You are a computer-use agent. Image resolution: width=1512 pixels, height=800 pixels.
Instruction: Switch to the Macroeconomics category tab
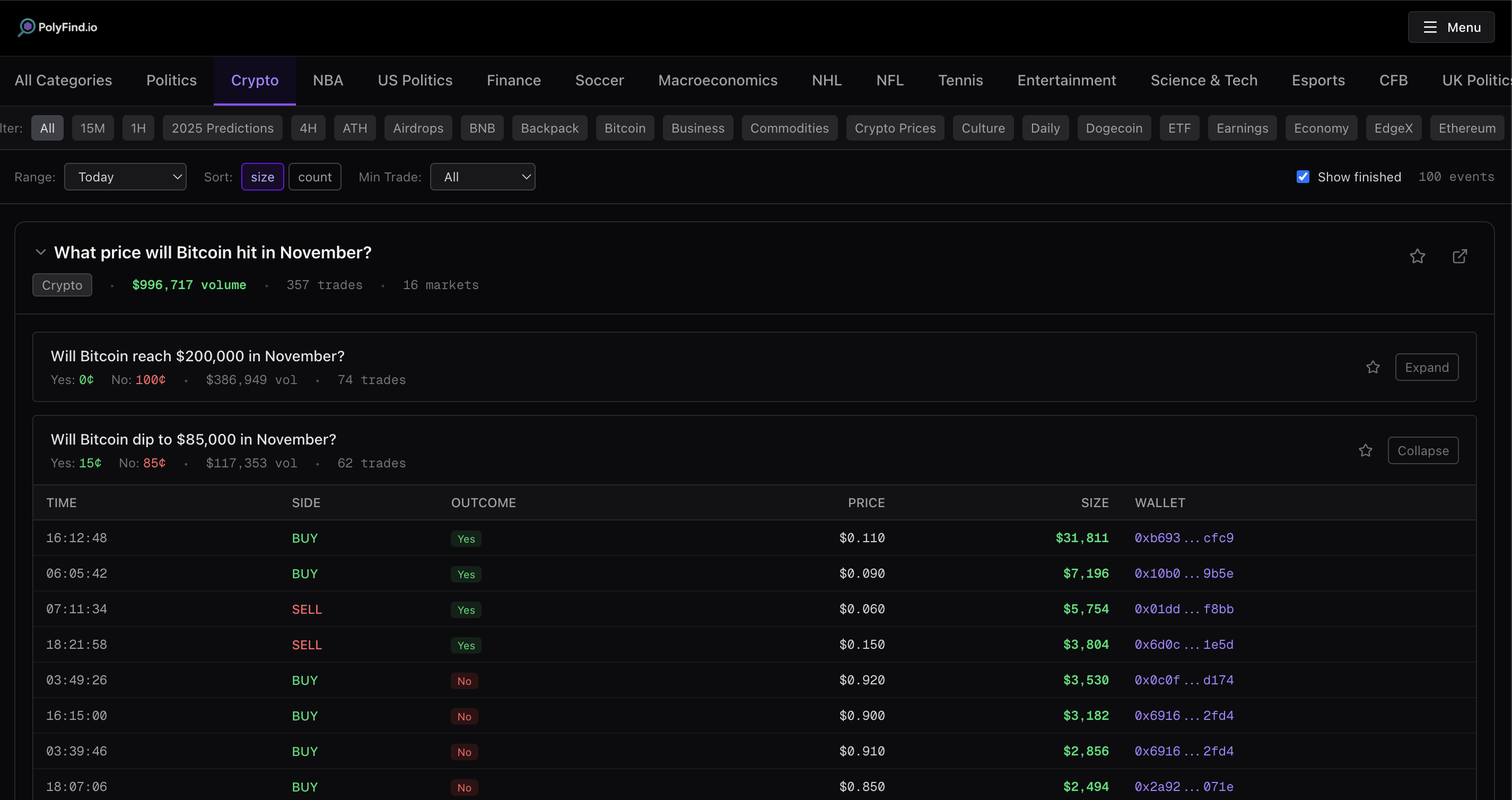[717, 81]
